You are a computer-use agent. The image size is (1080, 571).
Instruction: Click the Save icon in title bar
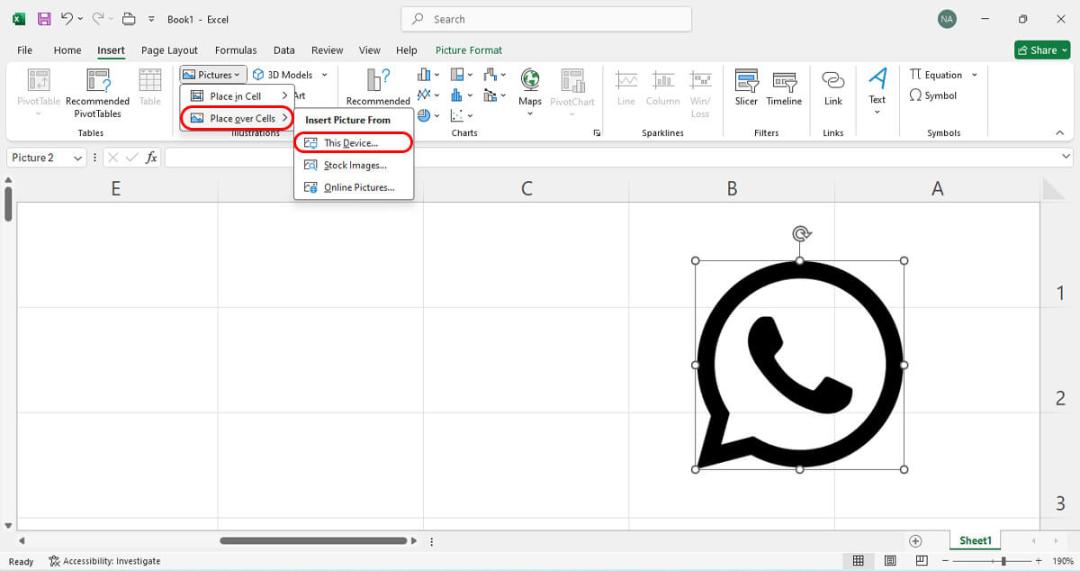click(44, 19)
